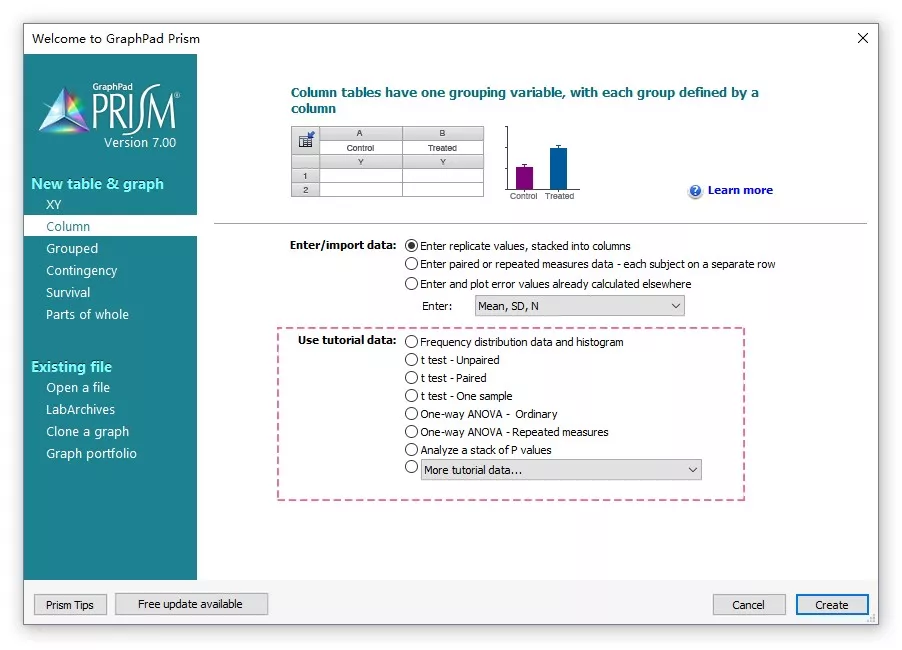This screenshot has height=650, width=902.
Task: Choose Analyze a stack of P values
Action: (x=411, y=449)
